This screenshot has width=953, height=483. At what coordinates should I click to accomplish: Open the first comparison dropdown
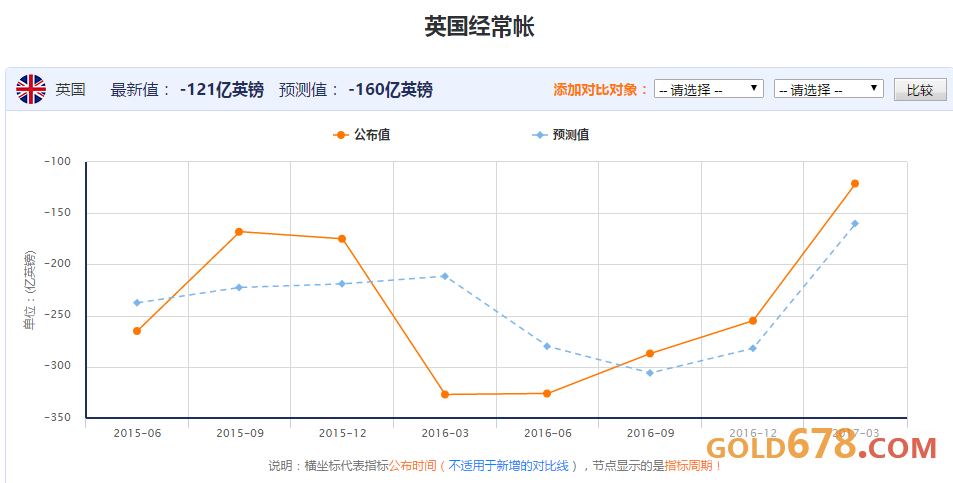click(x=709, y=89)
